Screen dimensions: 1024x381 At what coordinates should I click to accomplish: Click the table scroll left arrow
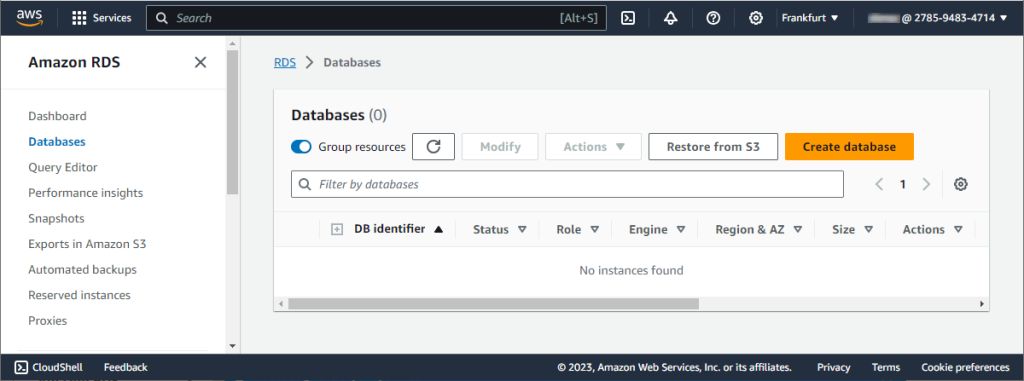point(280,304)
